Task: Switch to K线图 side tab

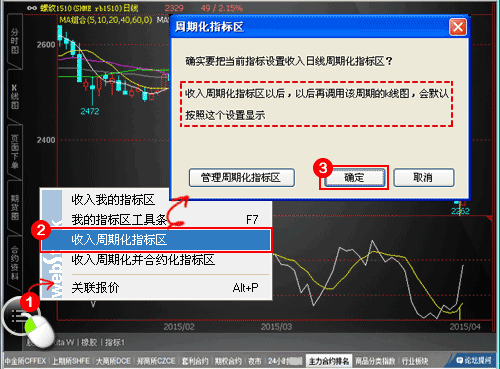Action: pos(15,97)
